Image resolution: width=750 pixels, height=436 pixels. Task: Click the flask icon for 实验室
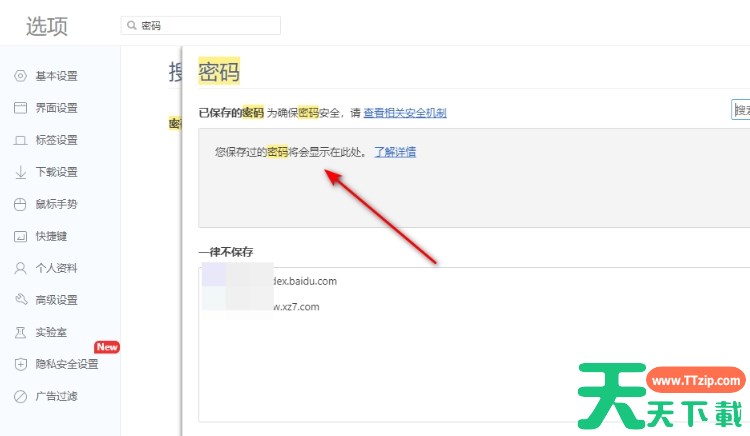coord(20,332)
